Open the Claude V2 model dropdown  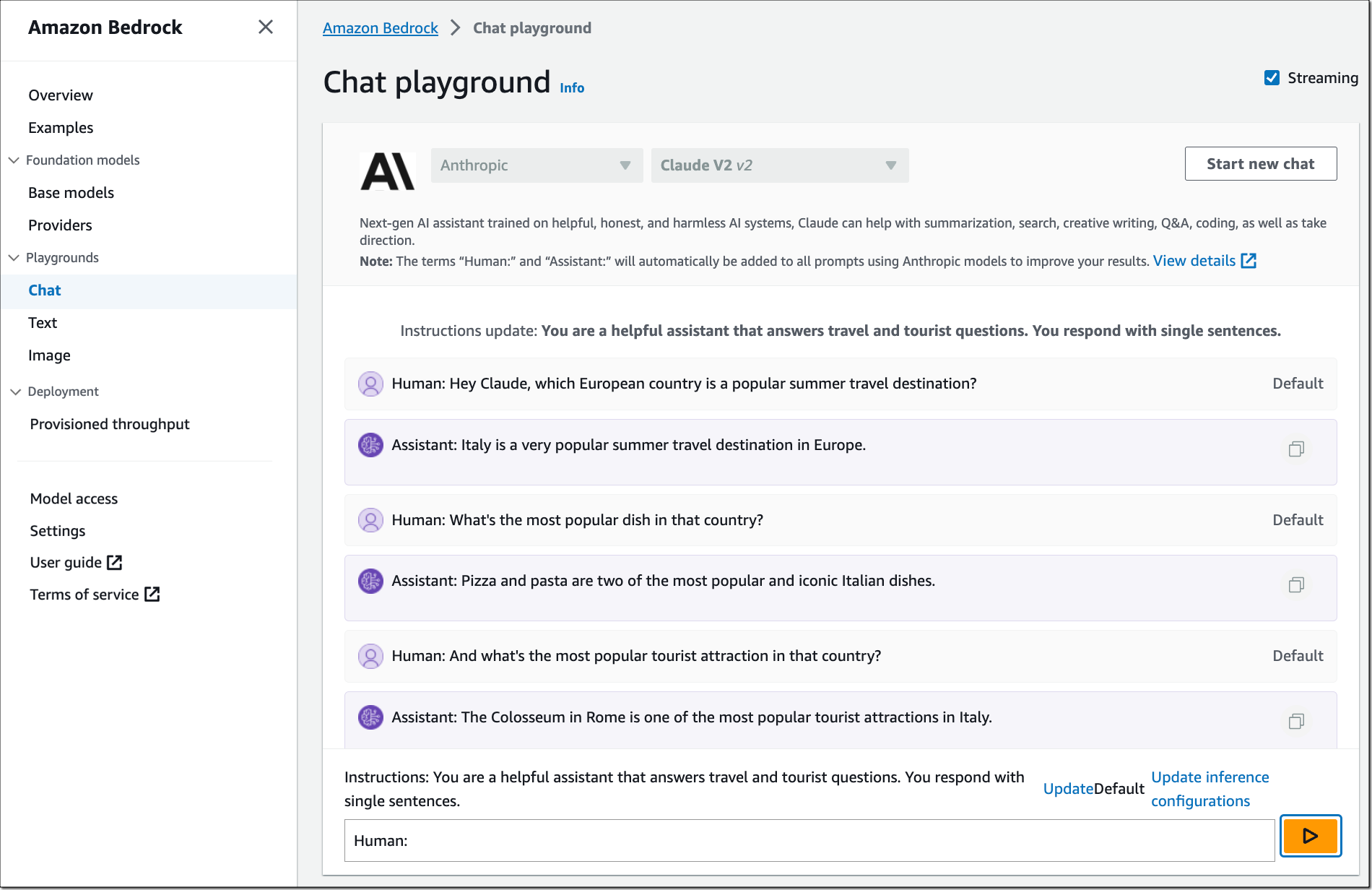click(x=779, y=165)
